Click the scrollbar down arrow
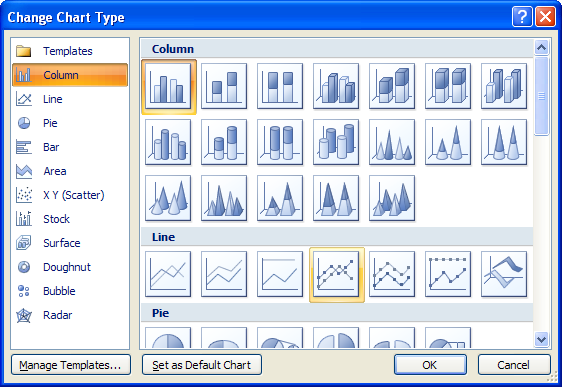This screenshot has width=562, height=387. click(x=541, y=339)
